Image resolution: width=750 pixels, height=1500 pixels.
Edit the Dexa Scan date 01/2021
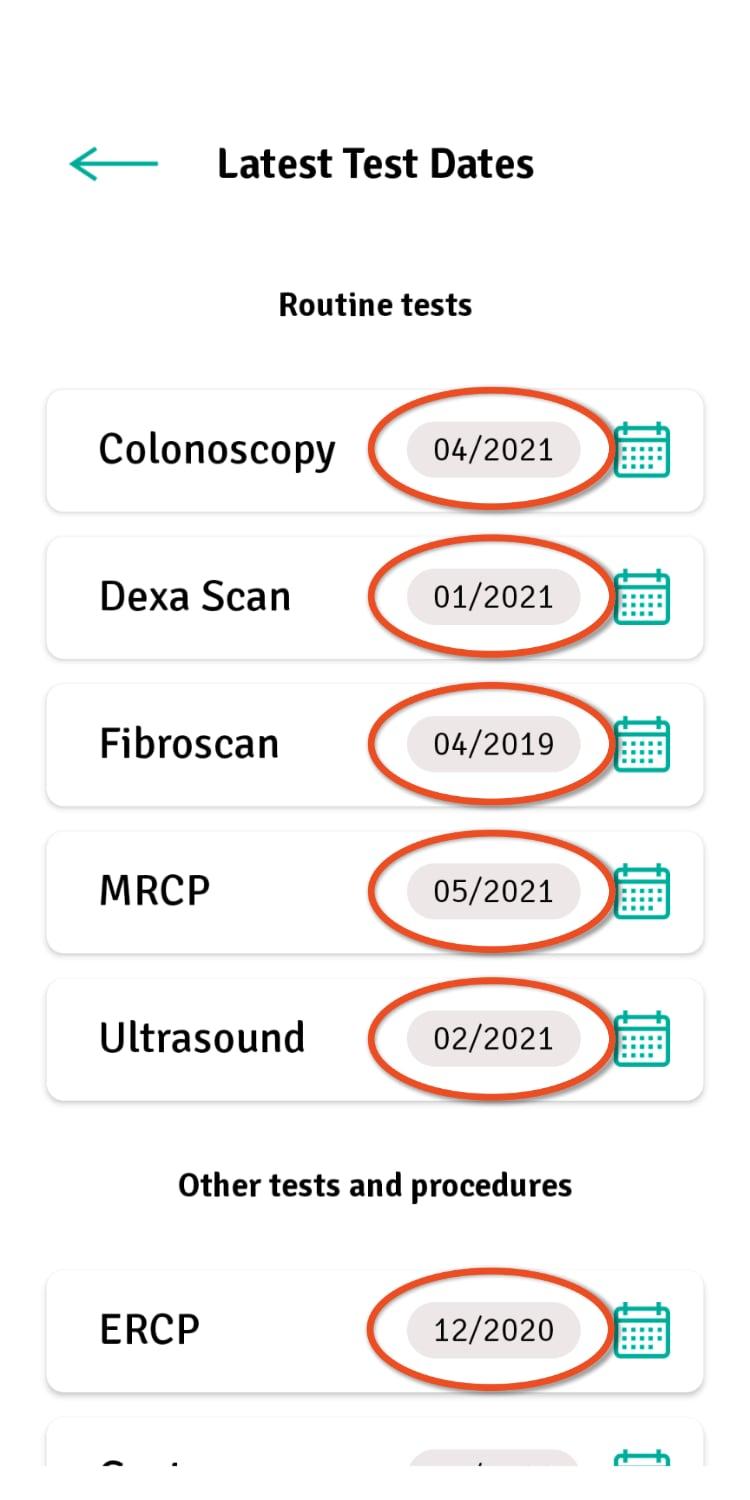493,597
